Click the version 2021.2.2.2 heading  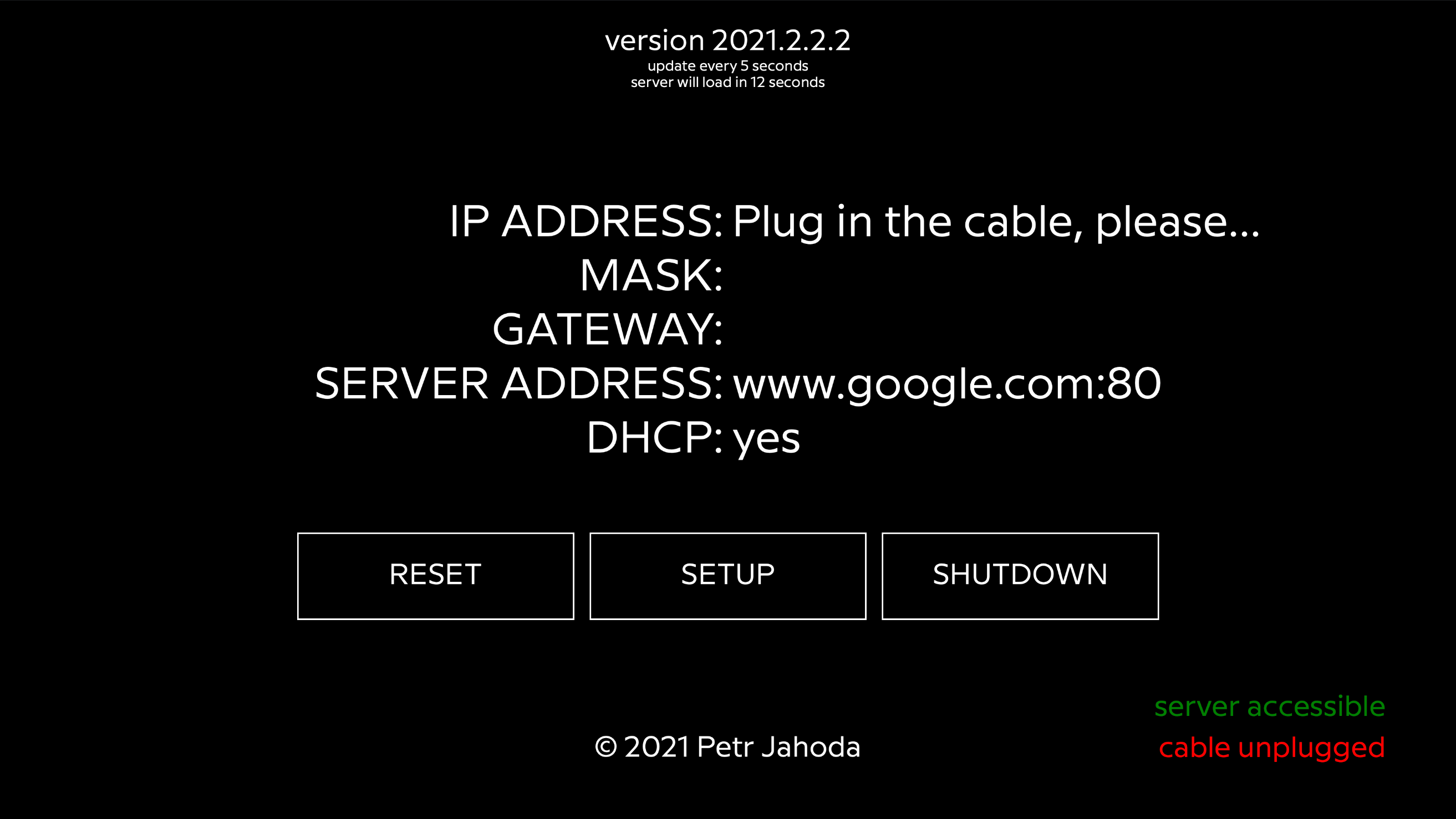[x=727, y=40]
